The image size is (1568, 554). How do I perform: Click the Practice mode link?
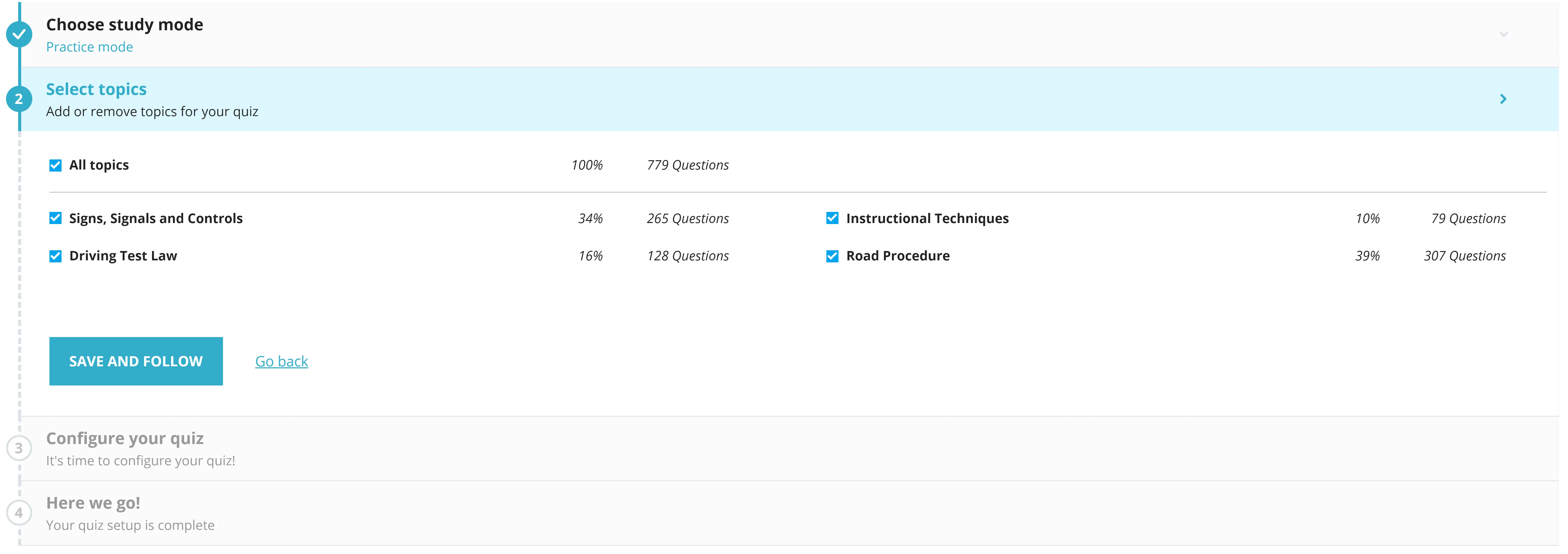pyautogui.click(x=91, y=46)
